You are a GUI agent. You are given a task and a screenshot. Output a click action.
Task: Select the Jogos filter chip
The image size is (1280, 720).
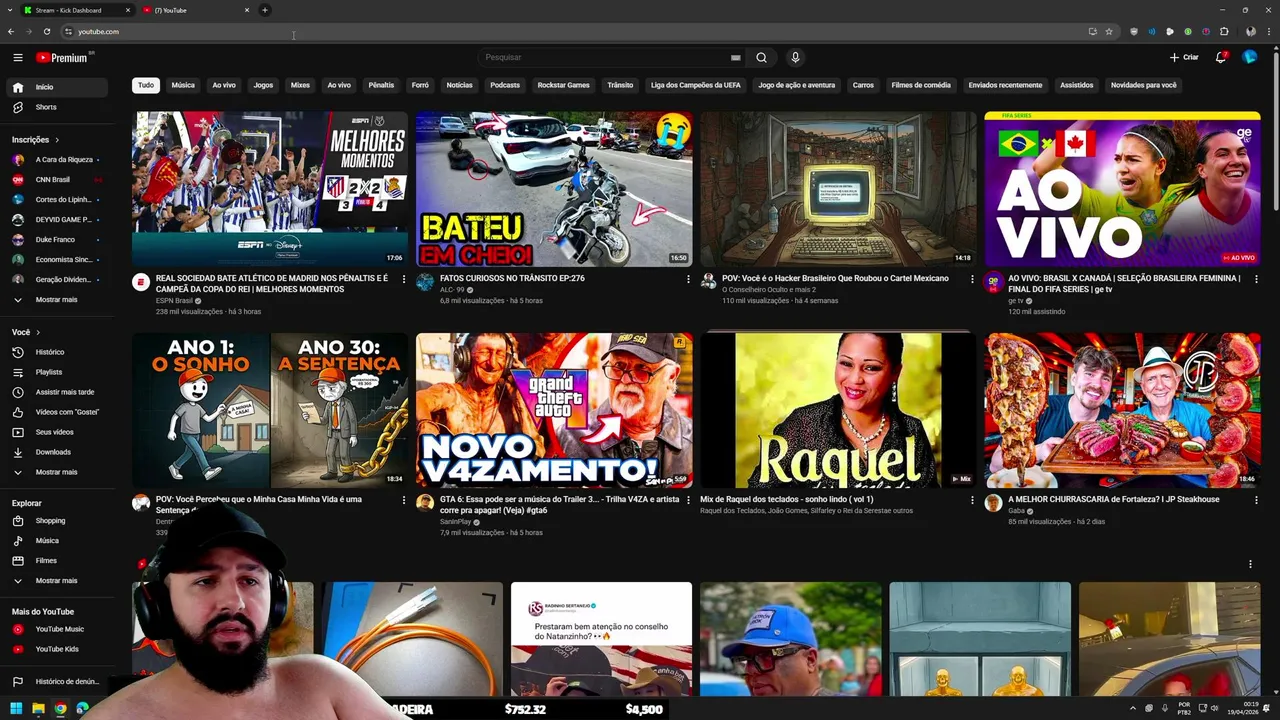[263, 85]
